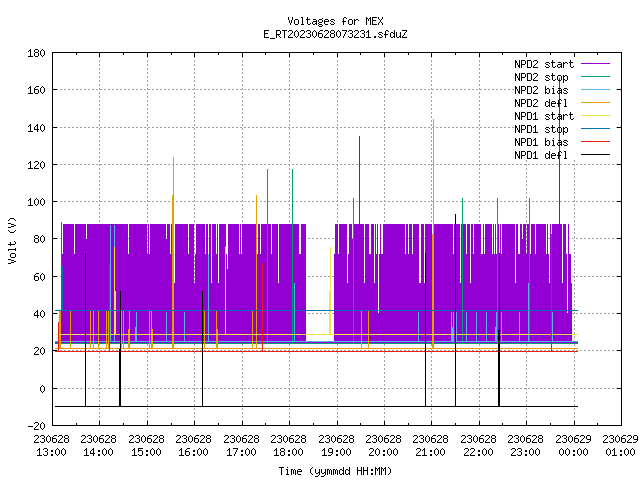The image size is (640, 480).
Task: Click the x-axis tick label 230628 16:00
Action: pyautogui.click(x=193, y=446)
